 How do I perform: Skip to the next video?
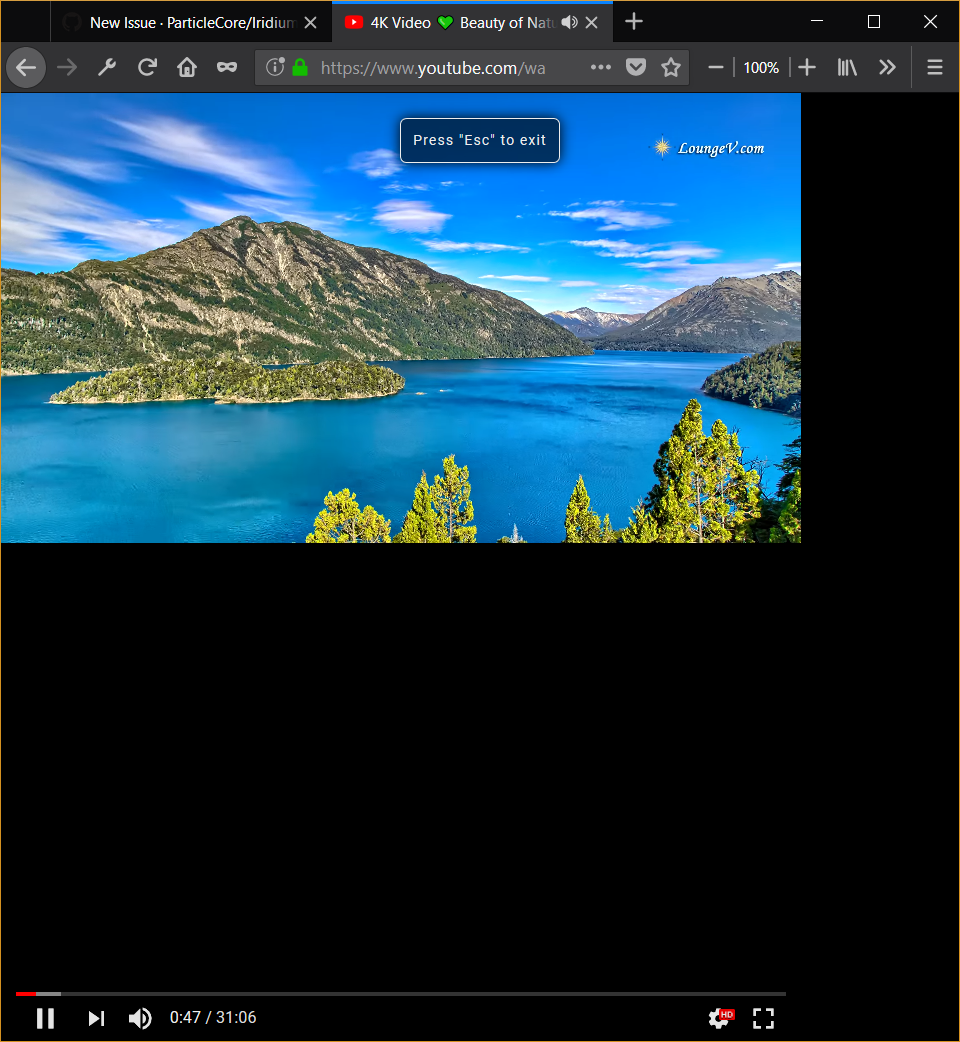(x=96, y=1018)
